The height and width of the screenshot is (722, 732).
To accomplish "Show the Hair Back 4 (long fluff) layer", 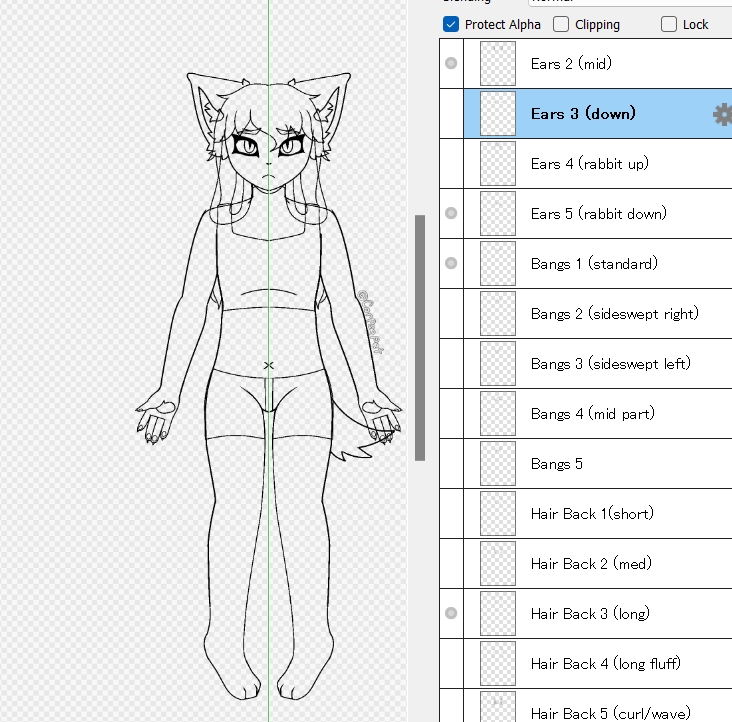I will coord(451,663).
